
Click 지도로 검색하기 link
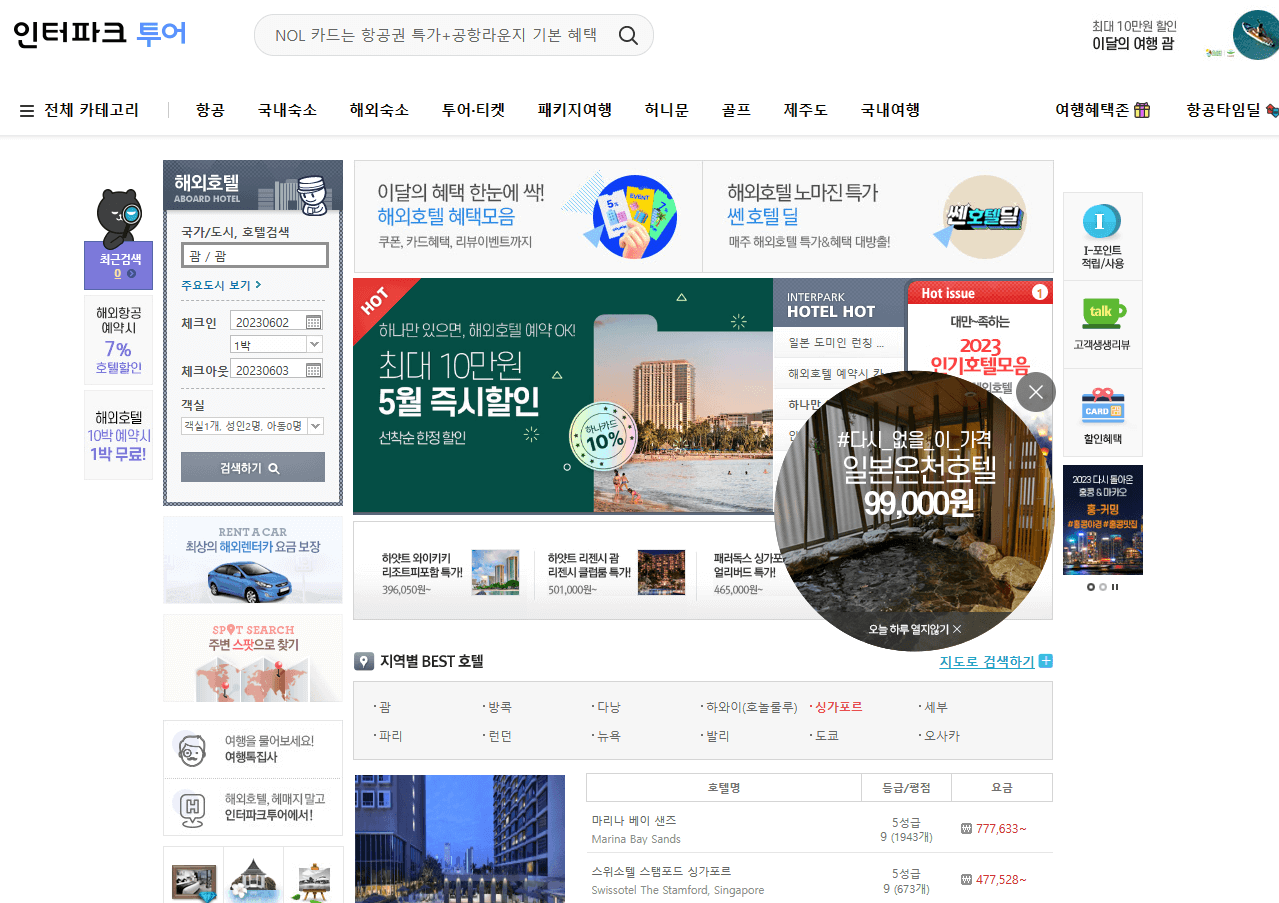[986, 662]
